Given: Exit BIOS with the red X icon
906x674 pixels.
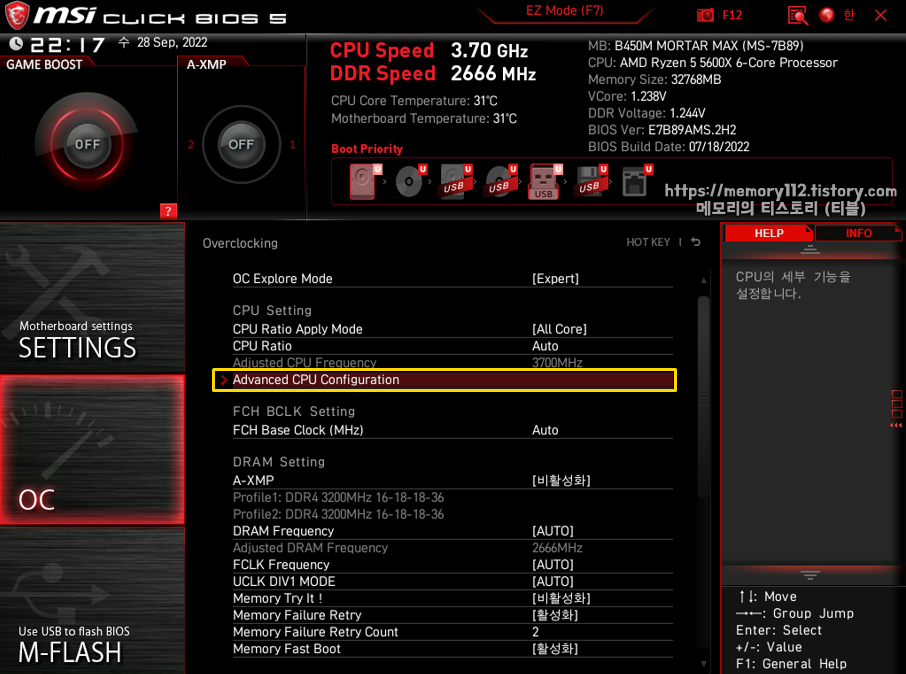Looking at the screenshot, I should tap(881, 15).
